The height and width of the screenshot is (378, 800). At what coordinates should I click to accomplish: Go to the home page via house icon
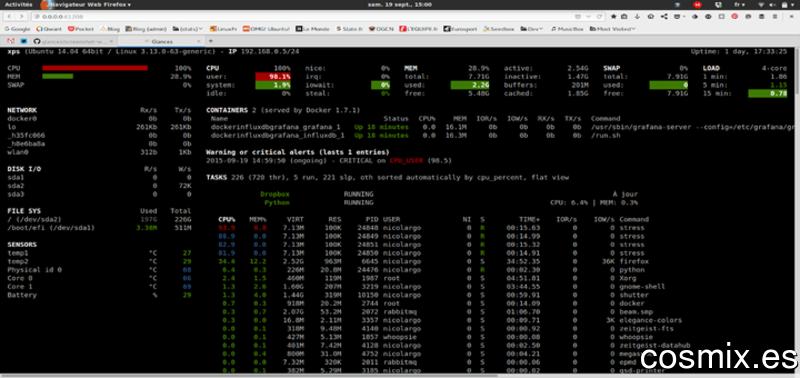pyautogui.click(x=651, y=16)
